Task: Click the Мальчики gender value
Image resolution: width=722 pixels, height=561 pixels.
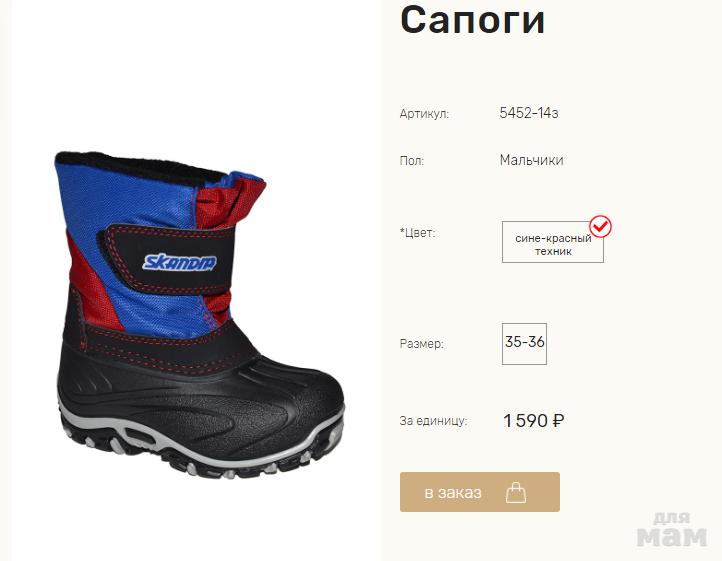Action: pos(531,160)
